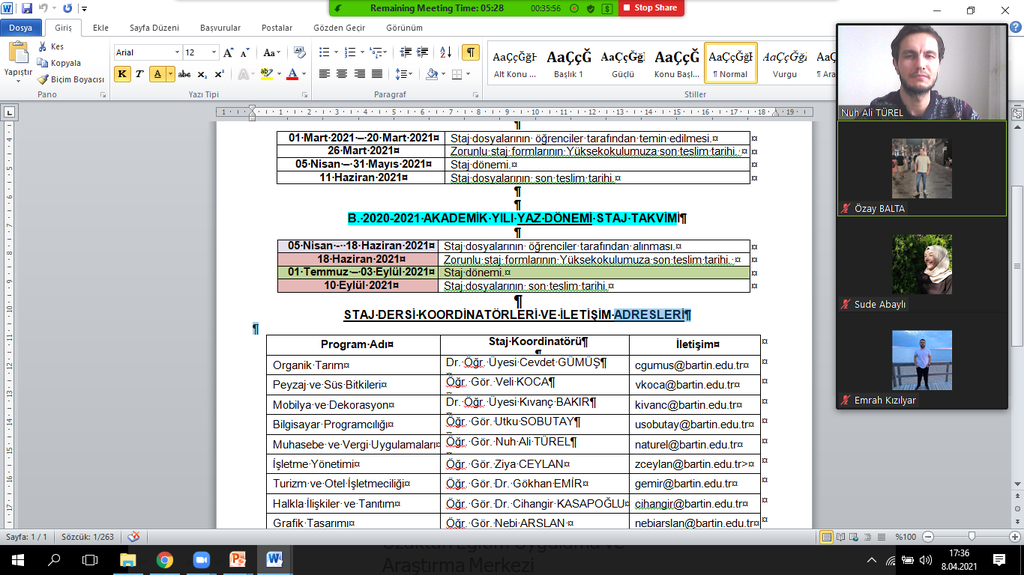Click the Stop Share button

(x=650, y=8)
